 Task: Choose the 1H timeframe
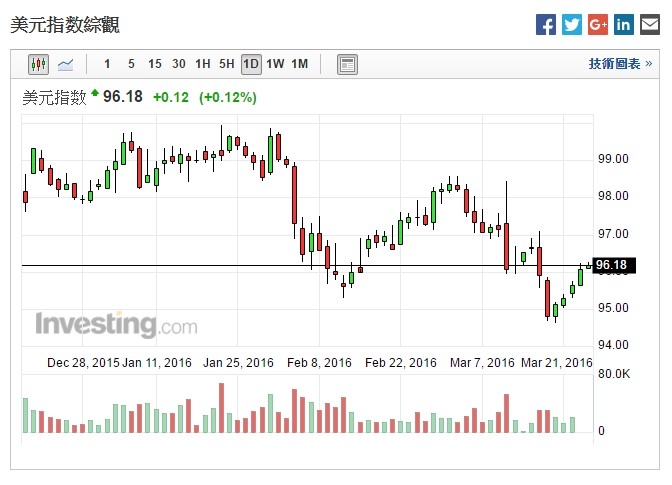203,64
